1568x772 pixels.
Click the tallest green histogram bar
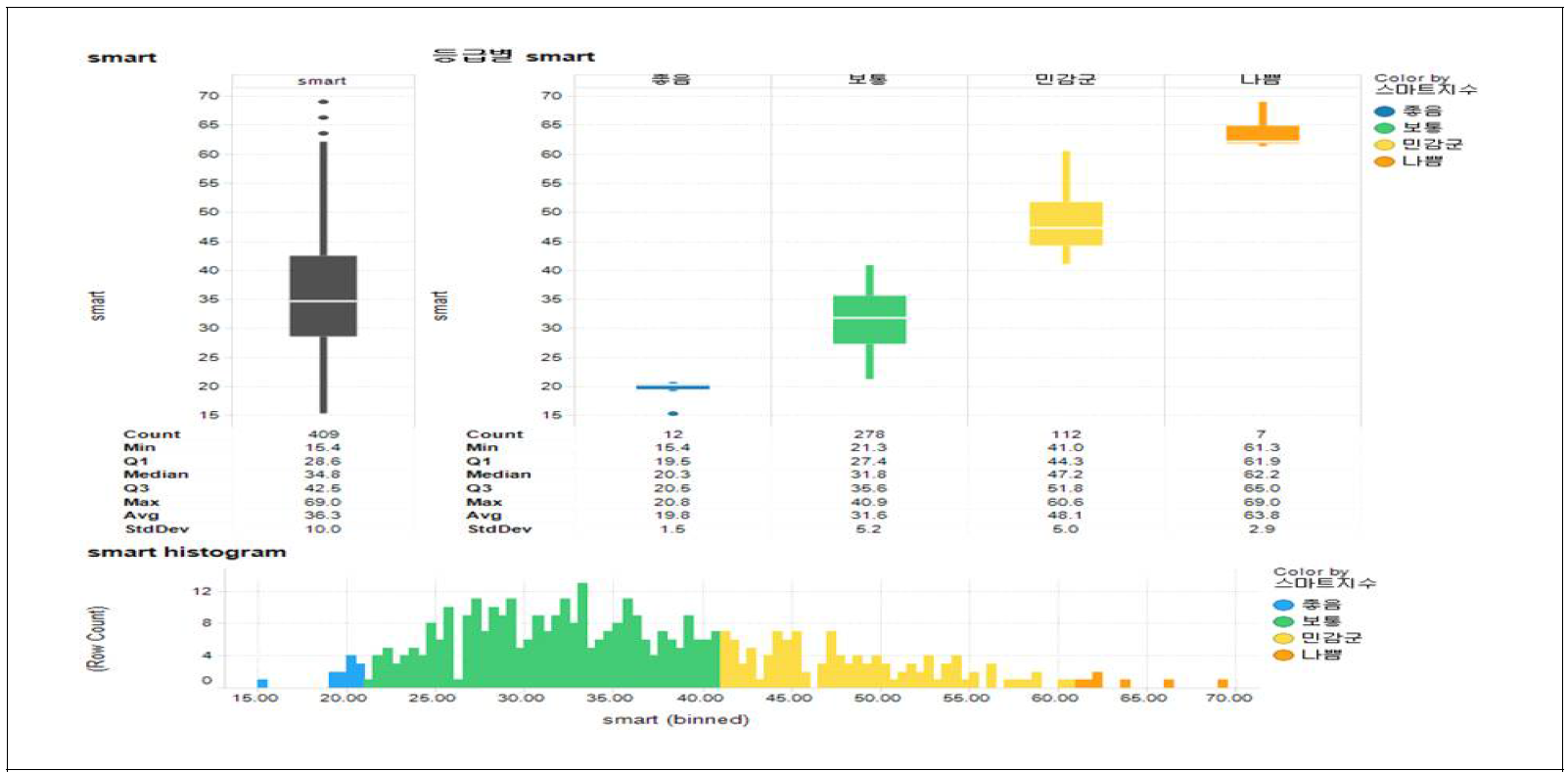pos(582,635)
